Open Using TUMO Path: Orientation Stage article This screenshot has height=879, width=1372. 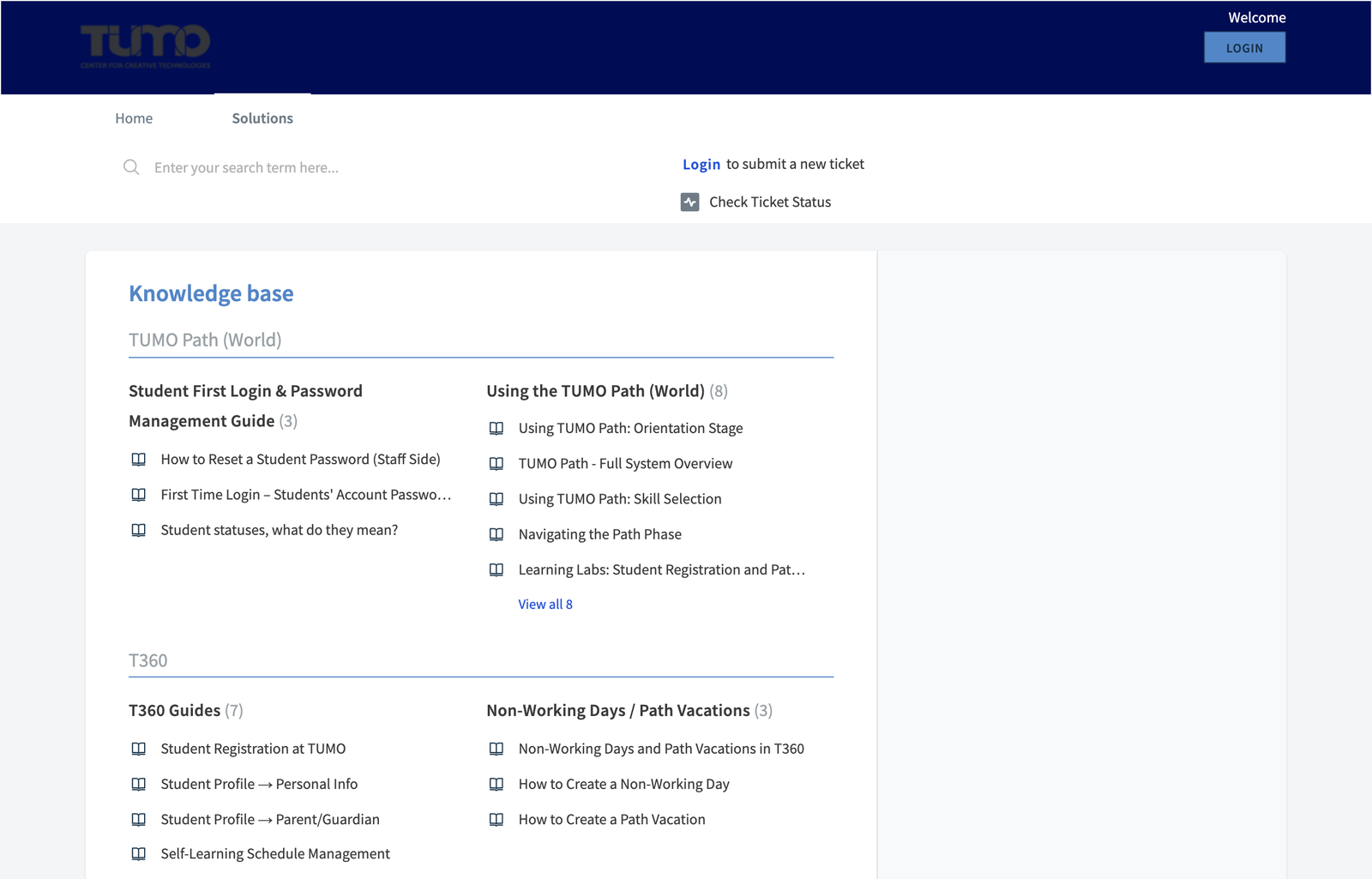[x=631, y=428]
